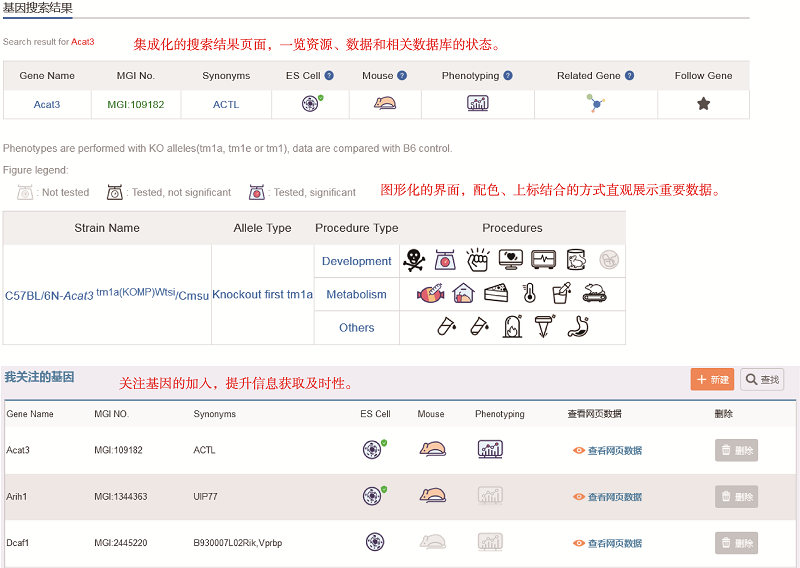Screen dimensions: 800x568
Task: Select the house calorimetry icon in Metabolism
Action: click(x=463, y=293)
